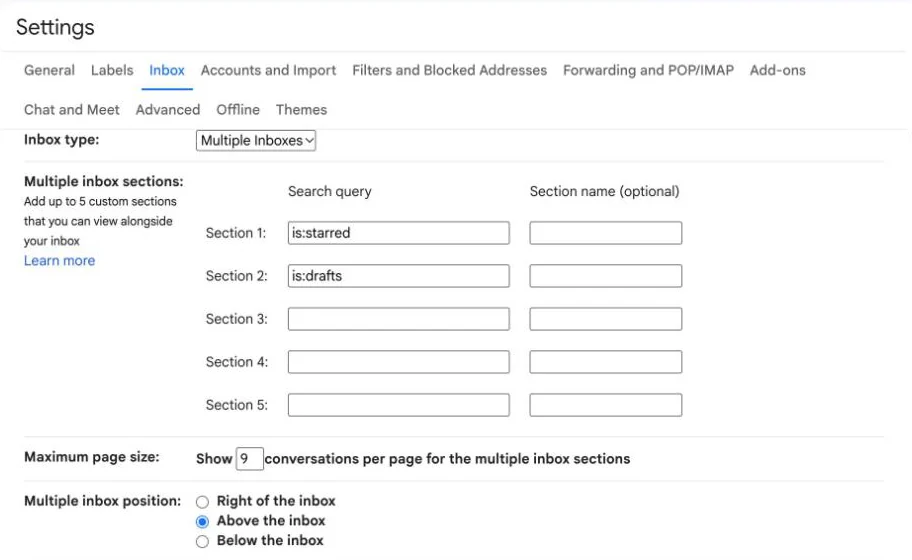Click Section 5 section name field
This screenshot has height=560, width=912.
point(605,405)
